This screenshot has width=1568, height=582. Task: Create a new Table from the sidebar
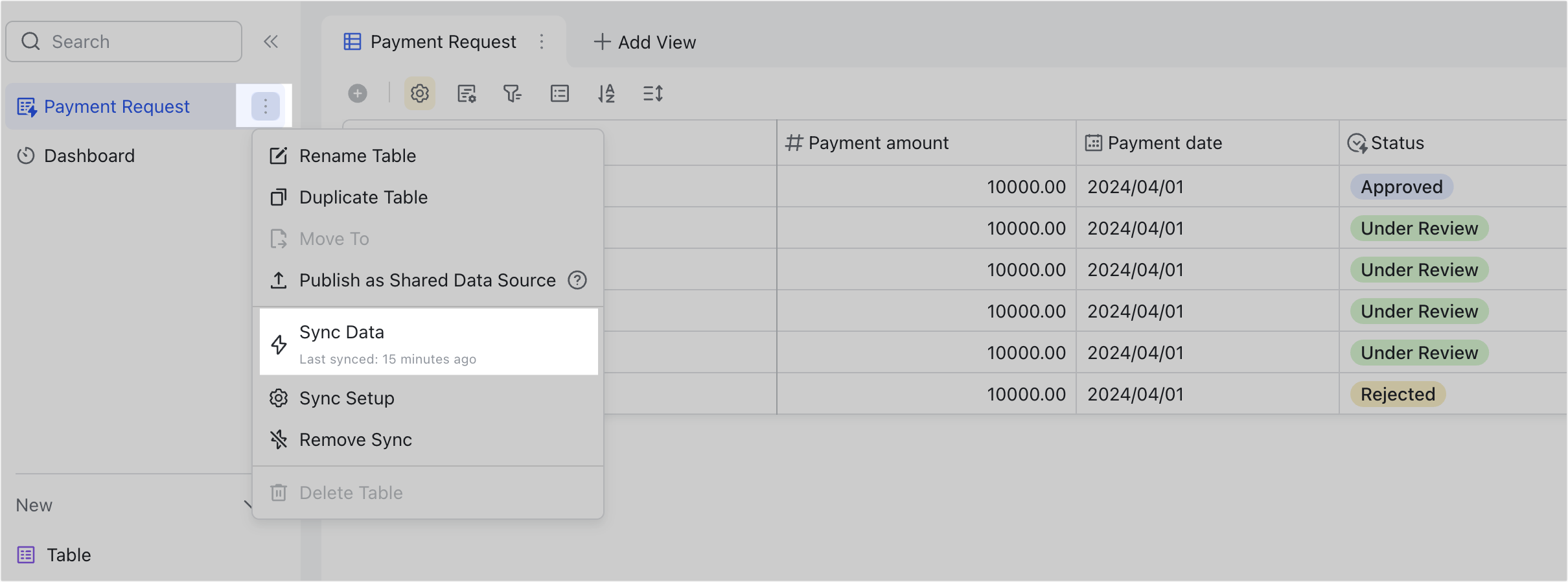[x=54, y=555]
